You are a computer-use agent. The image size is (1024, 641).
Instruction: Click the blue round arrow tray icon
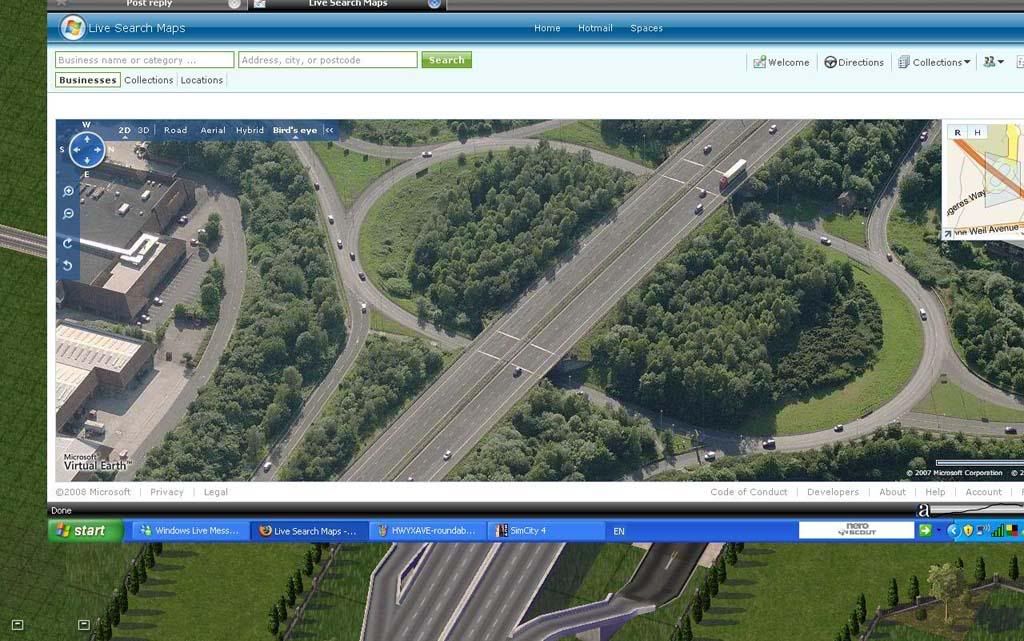click(x=953, y=531)
